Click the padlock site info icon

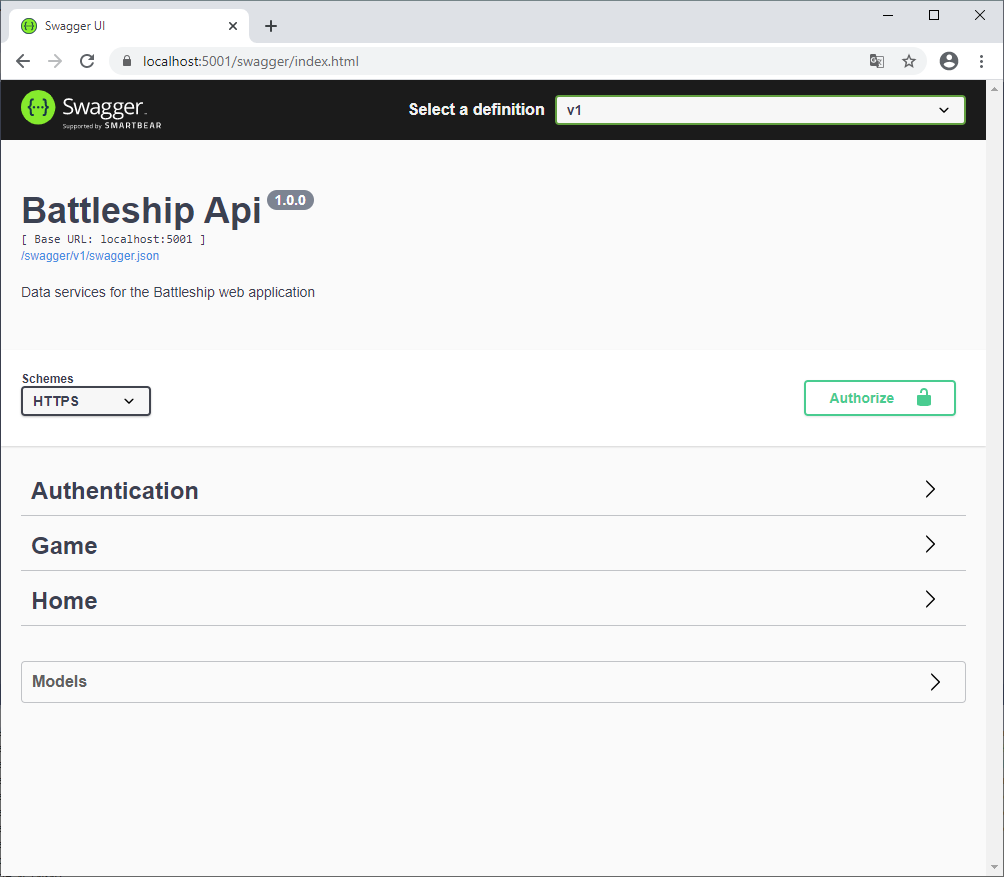pos(127,61)
